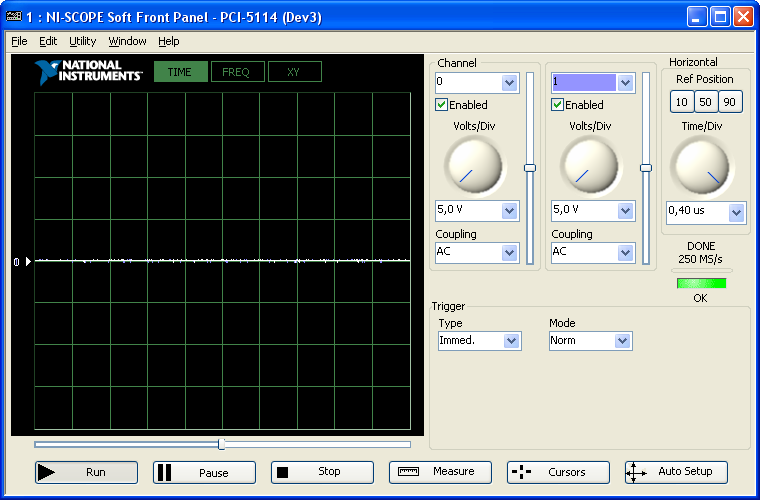Click the National Instruments logo
760x500 pixels.
[x=88, y=72]
